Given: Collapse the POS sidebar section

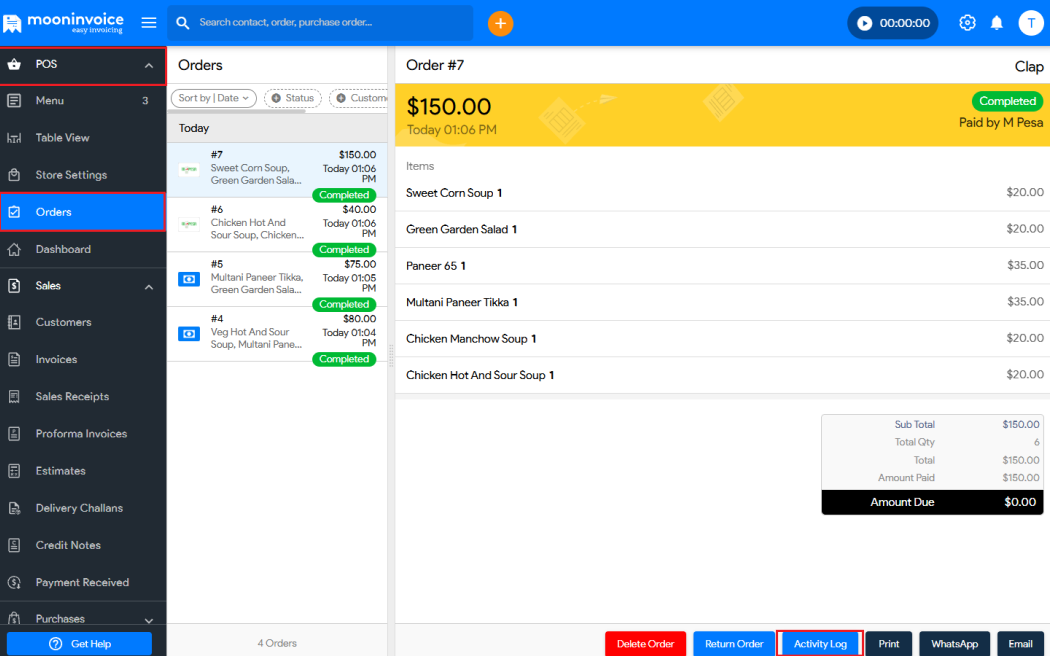Looking at the screenshot, I should tap(149, 65).
